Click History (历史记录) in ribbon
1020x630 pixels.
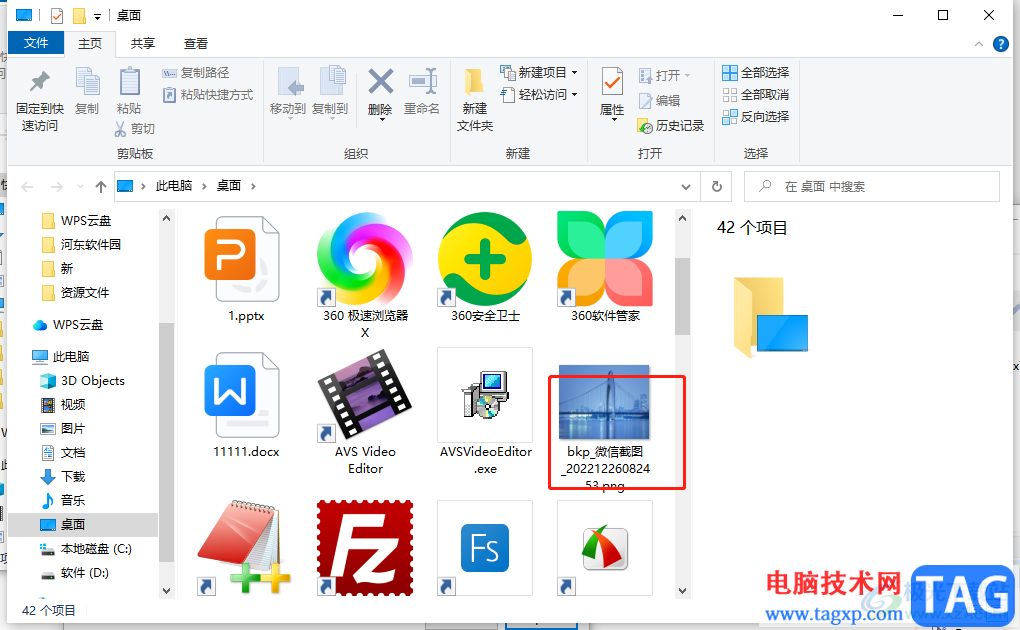[671, 126]
